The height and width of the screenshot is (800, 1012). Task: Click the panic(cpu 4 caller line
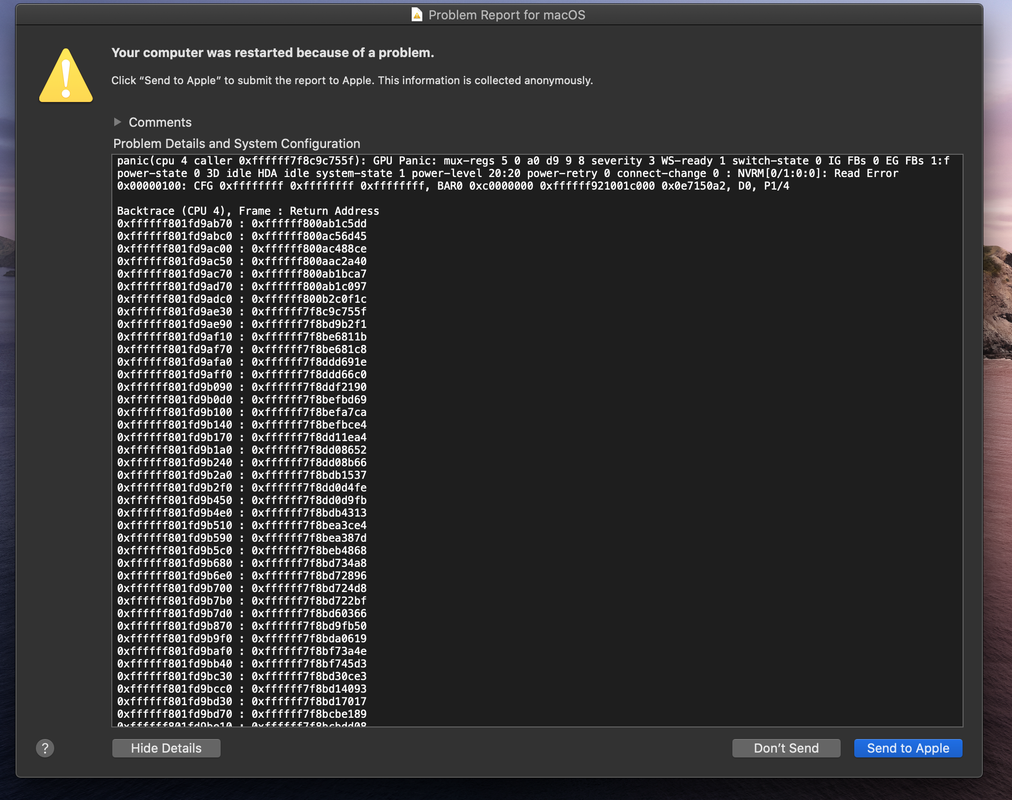[533, 161]
